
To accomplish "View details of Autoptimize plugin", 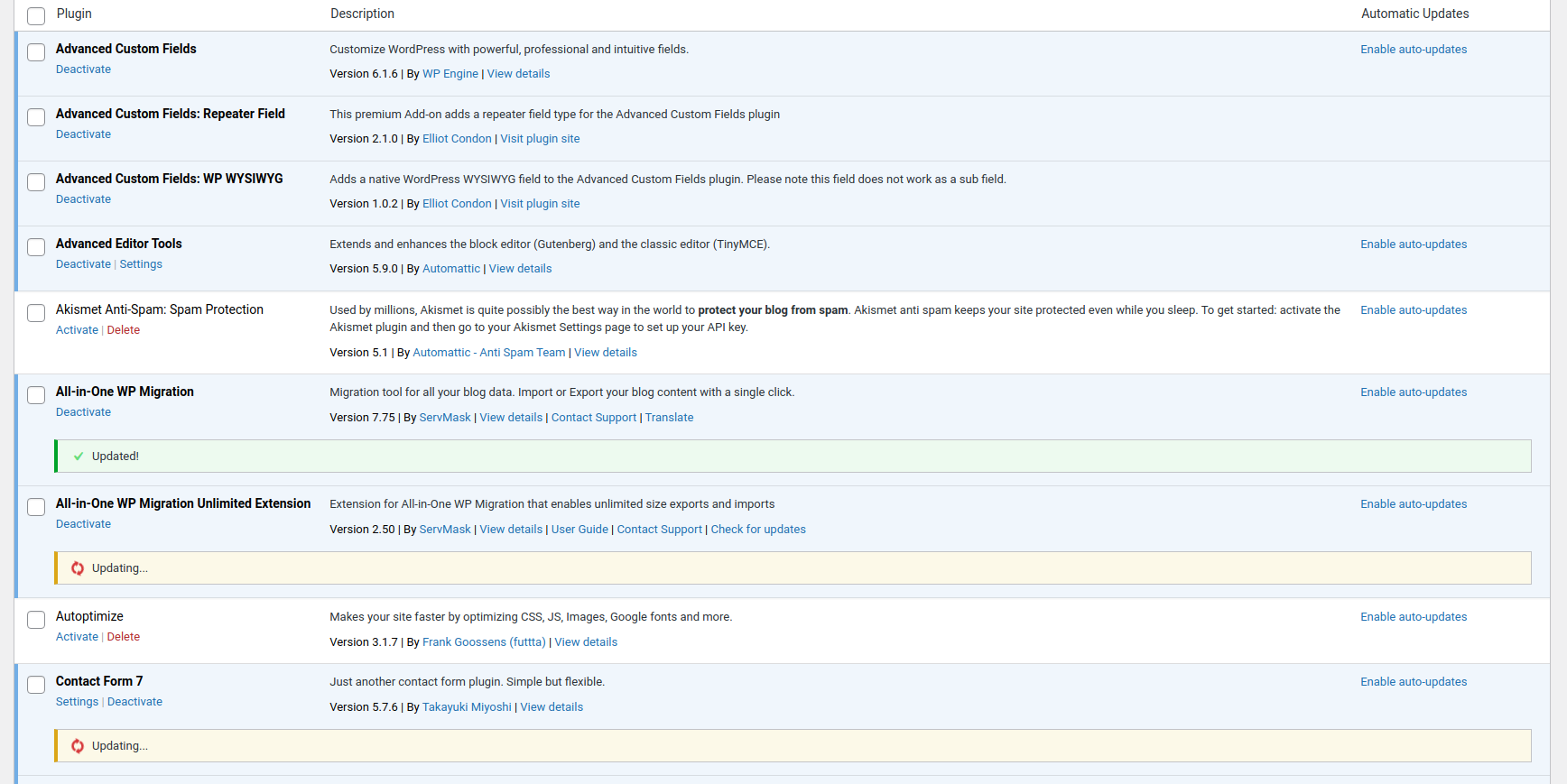I will point(586,642).
